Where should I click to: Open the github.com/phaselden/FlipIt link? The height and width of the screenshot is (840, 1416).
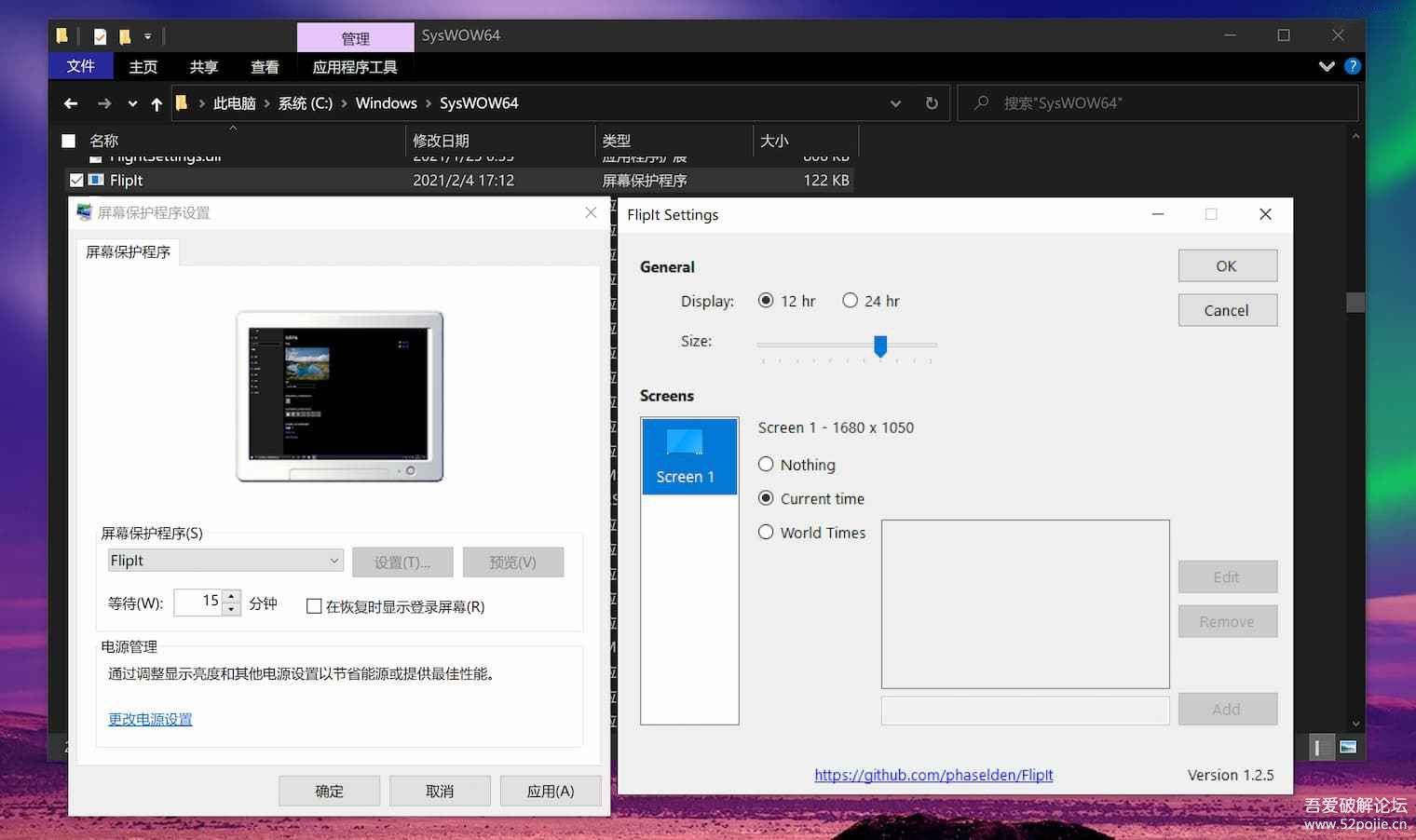[933, 775]
